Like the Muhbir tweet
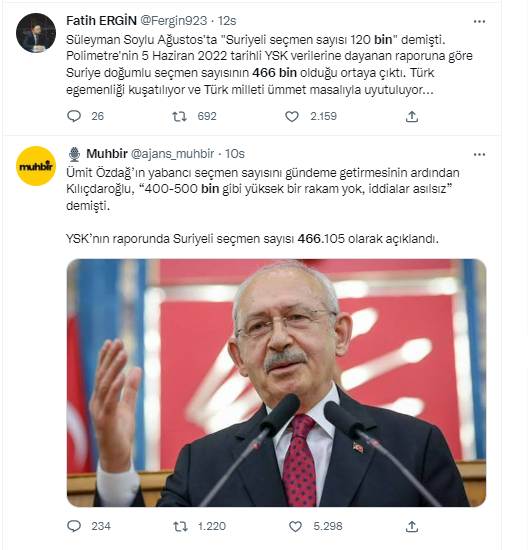Viewport: 528px width, 550px height. [295, 526]
